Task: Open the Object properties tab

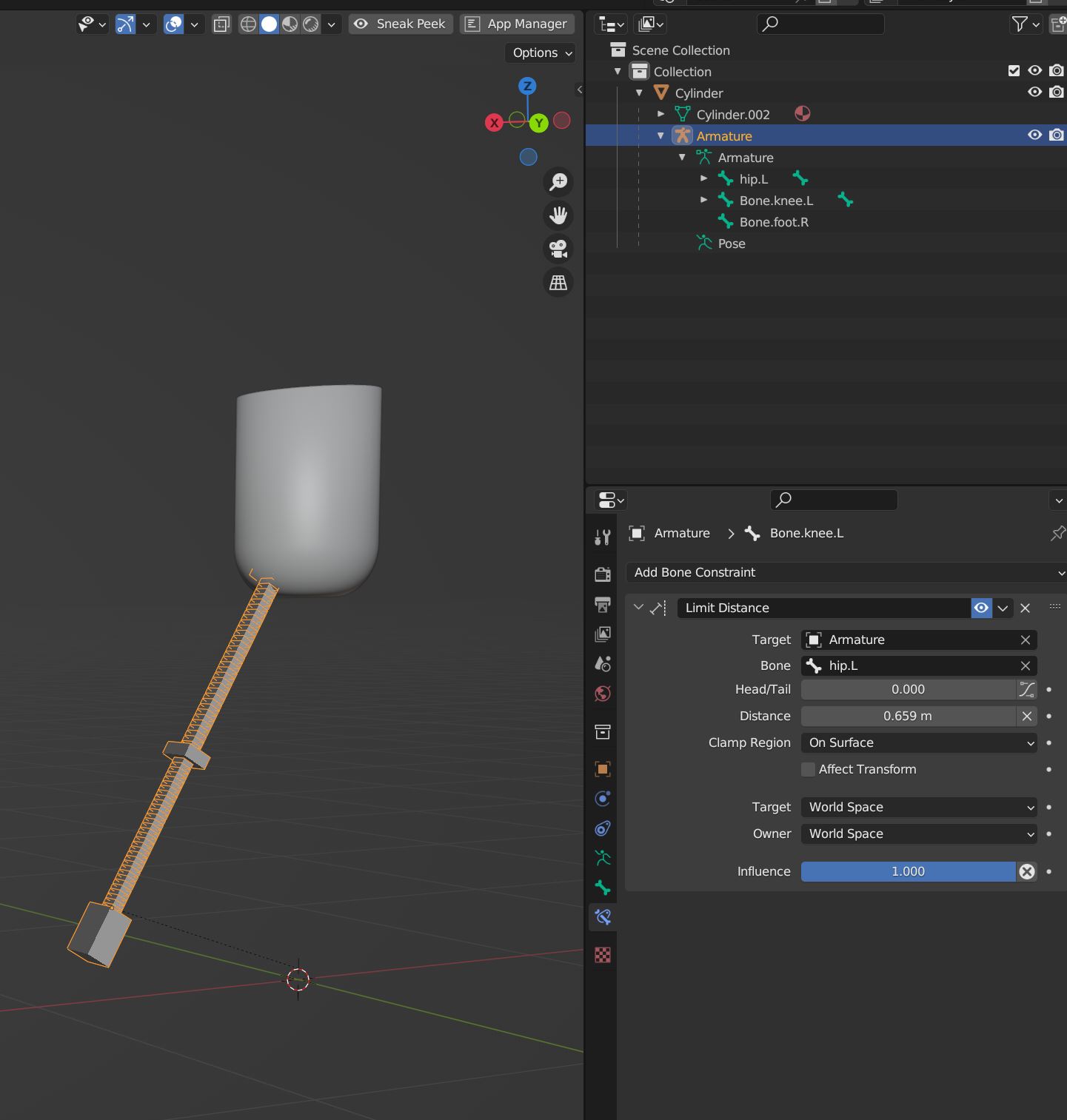Action: (603, 769)
